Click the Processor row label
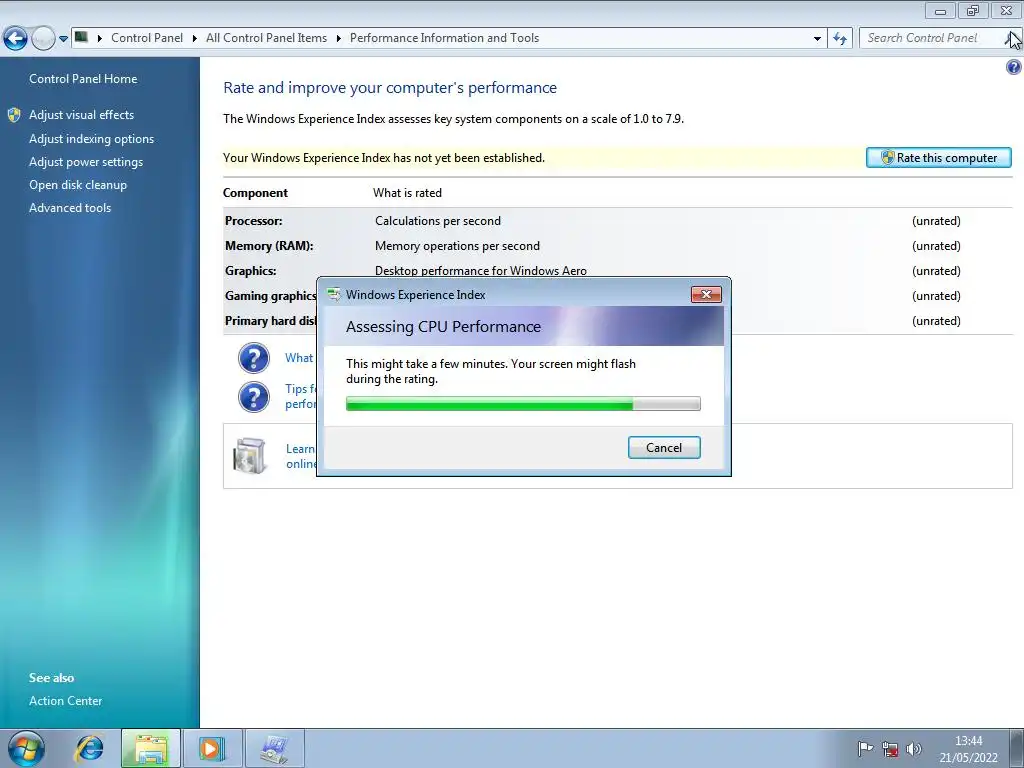Image resolution: width=1024 pixels, height=768 pixels. (x=253, y=221)
